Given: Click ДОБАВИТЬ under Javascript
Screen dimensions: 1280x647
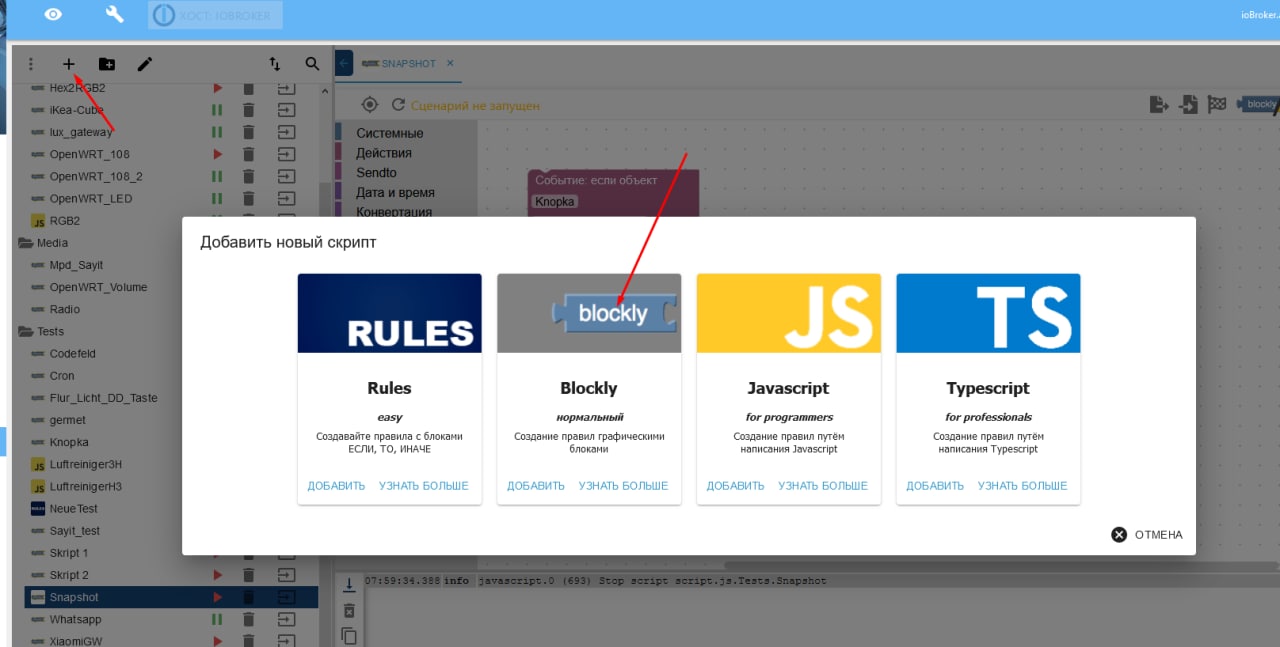Looking at the screenshot, I should click(x=735, y=486).
